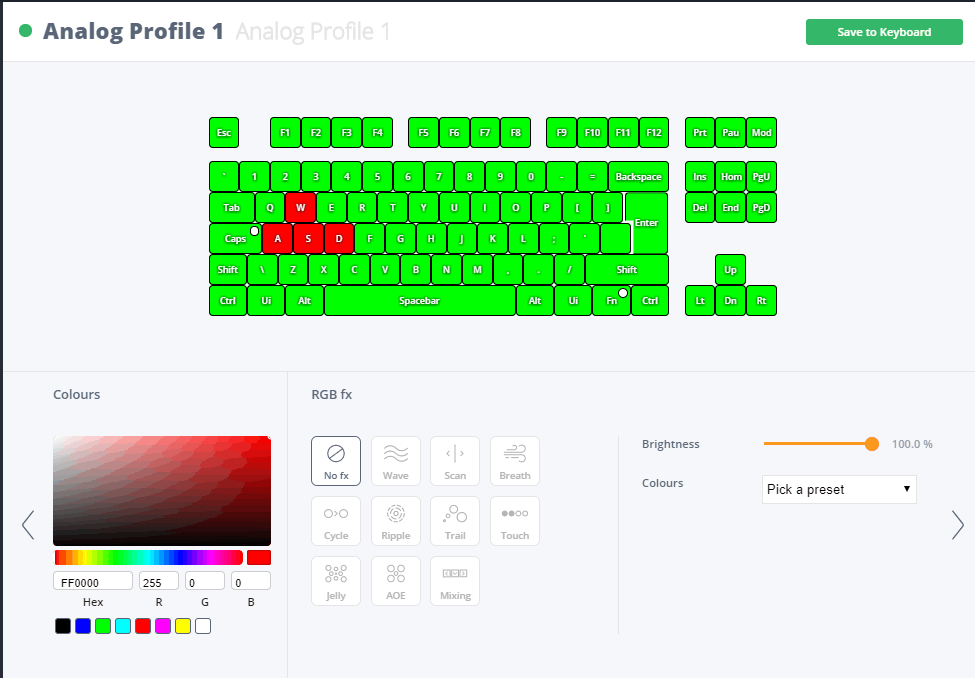Select the Breath effect icon
This screenshot has width=975, height=678.
pyautogui.click(x=515, y=461)
